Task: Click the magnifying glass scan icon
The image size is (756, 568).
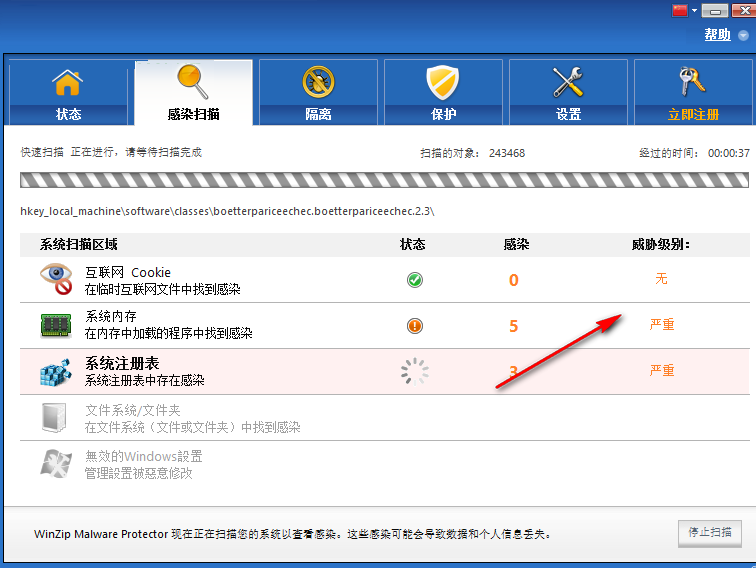Action: [x=193, y=81]
